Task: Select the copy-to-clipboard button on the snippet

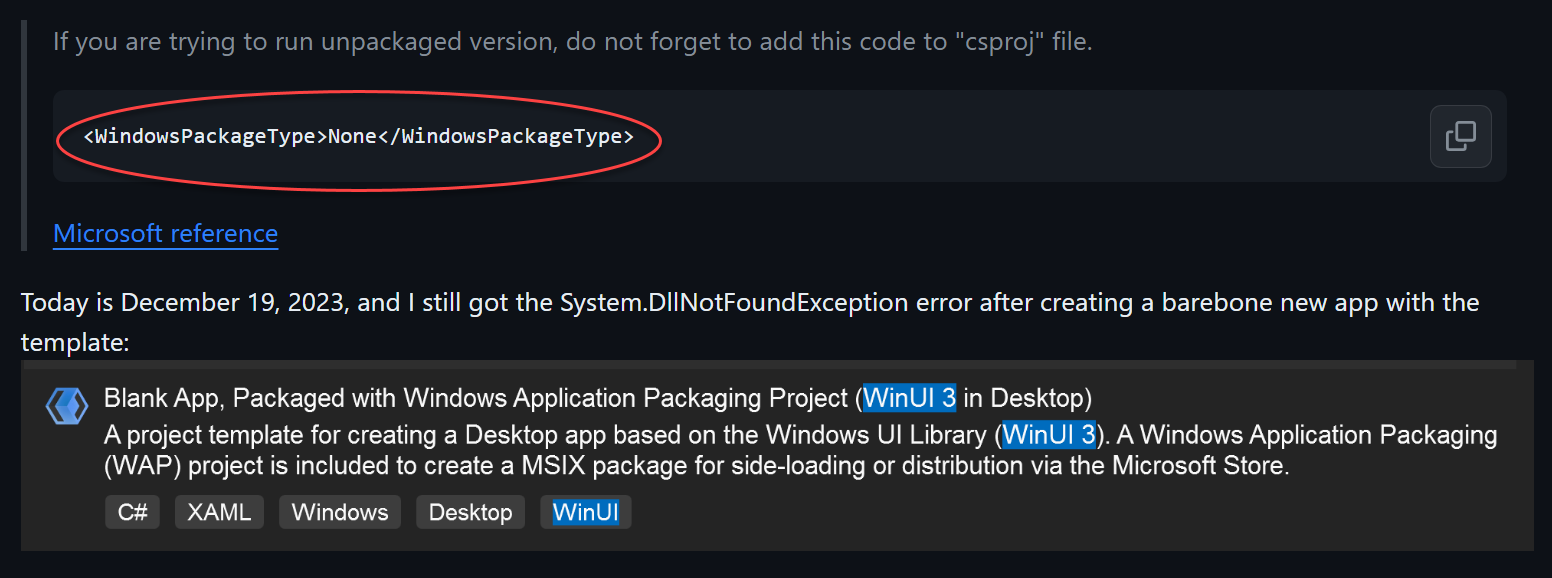Action: [1460, 136]
